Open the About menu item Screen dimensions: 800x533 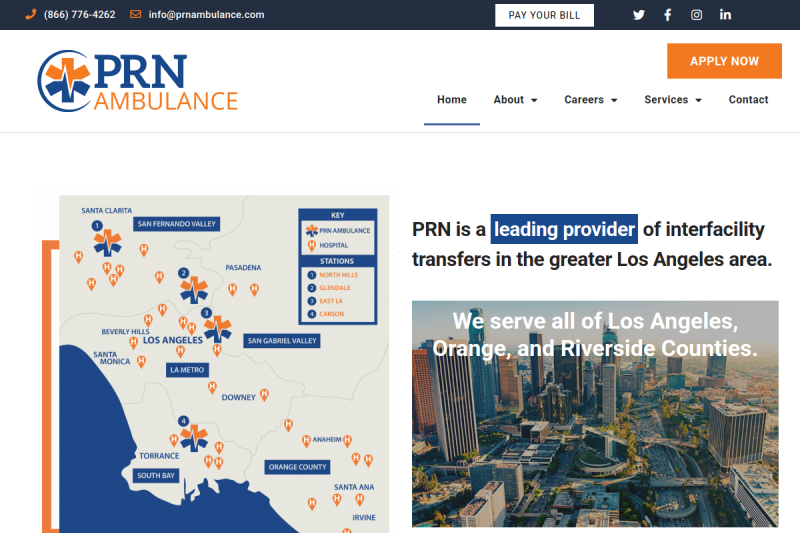point(509,99)
